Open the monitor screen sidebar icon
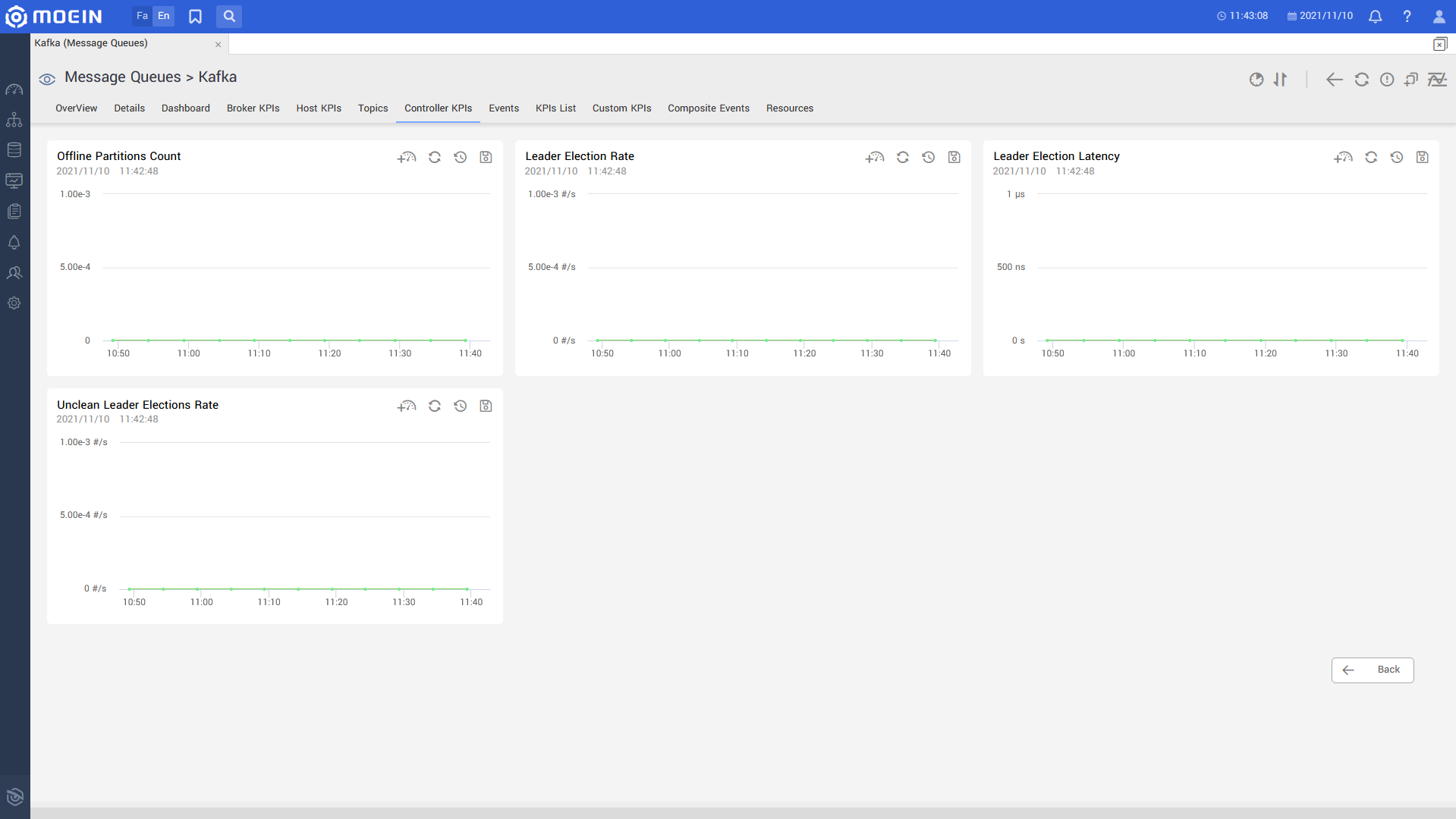This screenshot has height=819, width=1456. [x=14, y=180]
